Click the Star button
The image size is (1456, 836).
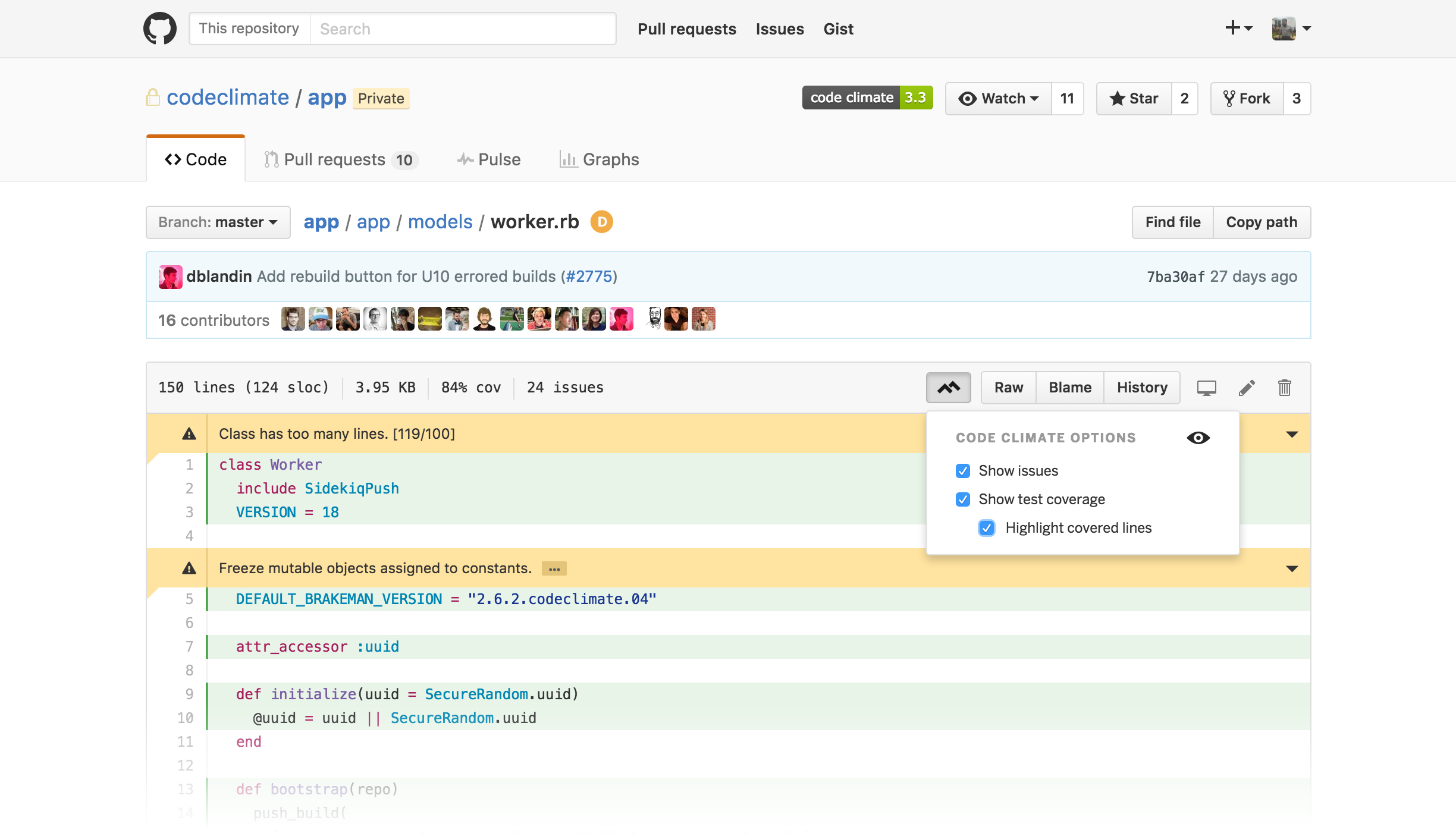tap(1134, 99)
